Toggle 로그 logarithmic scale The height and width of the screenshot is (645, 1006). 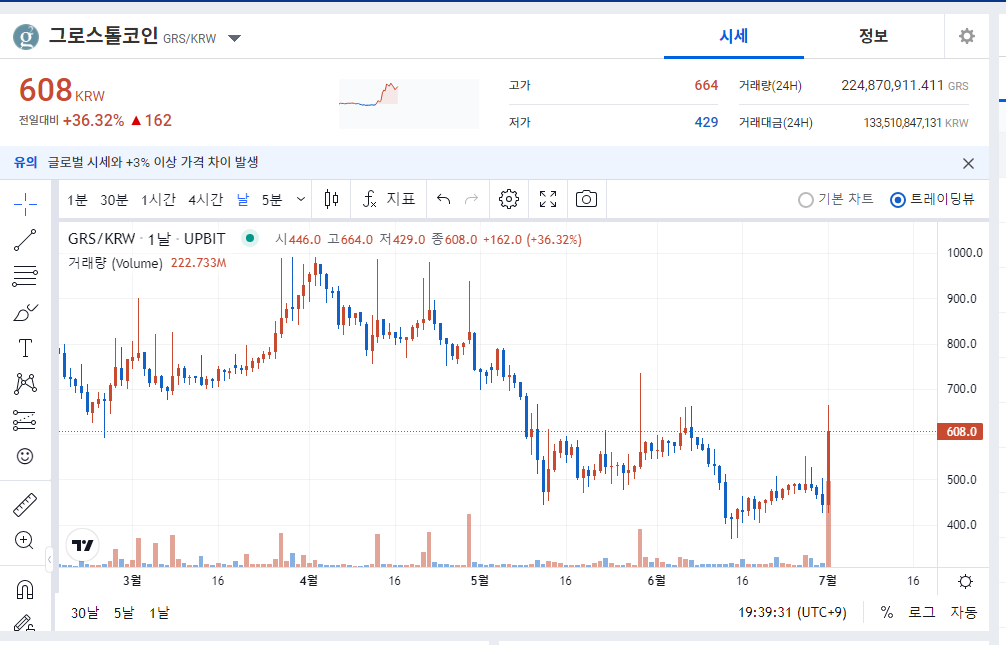922,612
